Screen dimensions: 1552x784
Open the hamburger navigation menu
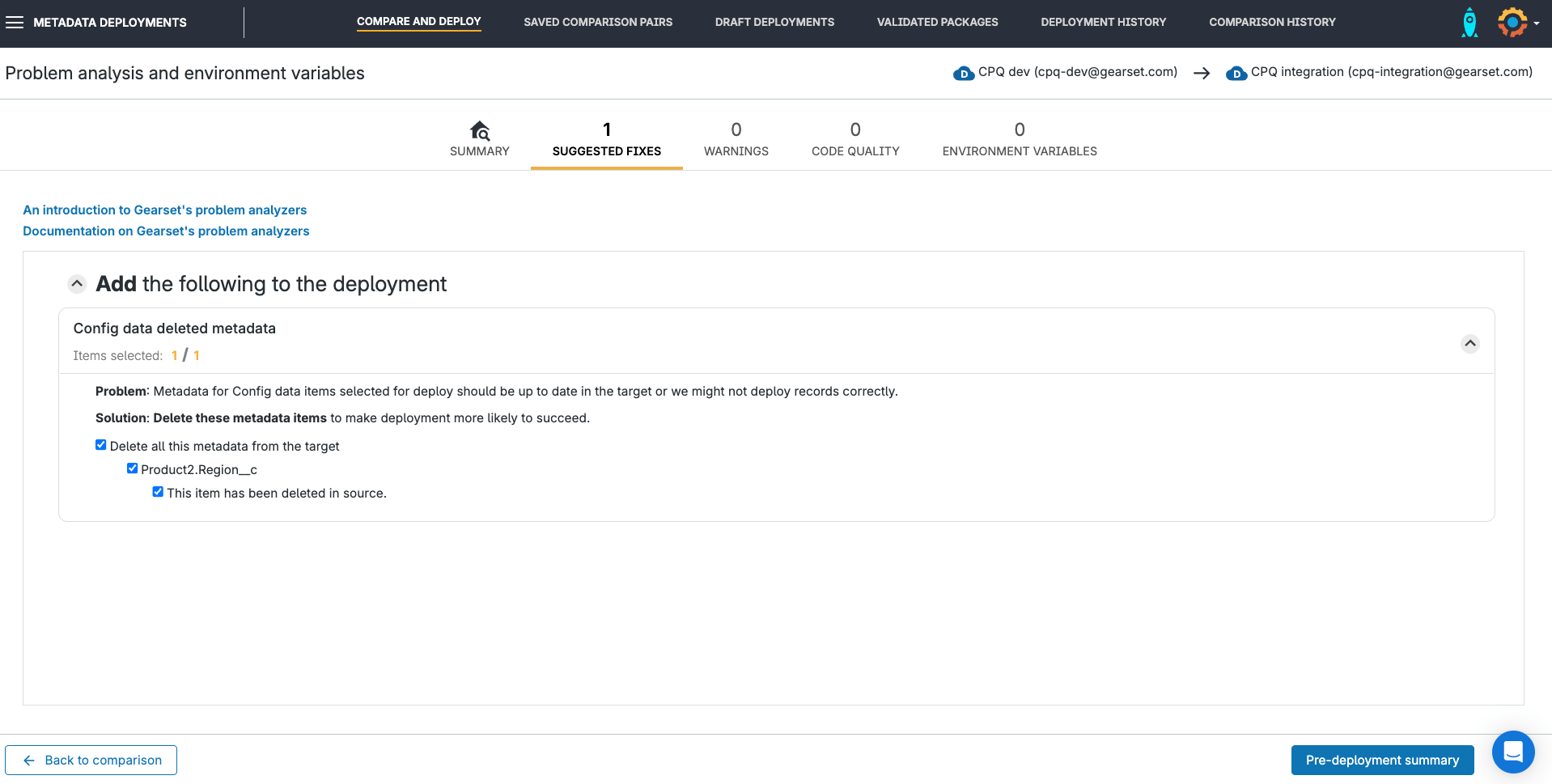click(15, 23)
